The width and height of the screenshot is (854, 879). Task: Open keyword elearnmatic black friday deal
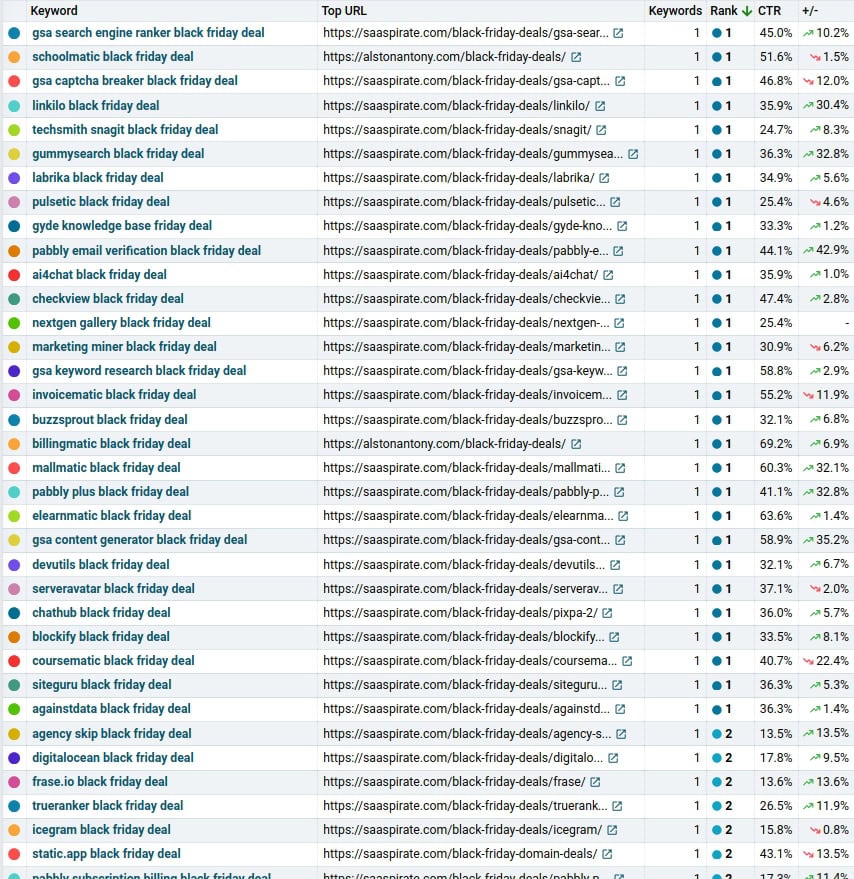click(x=112, y=515)
